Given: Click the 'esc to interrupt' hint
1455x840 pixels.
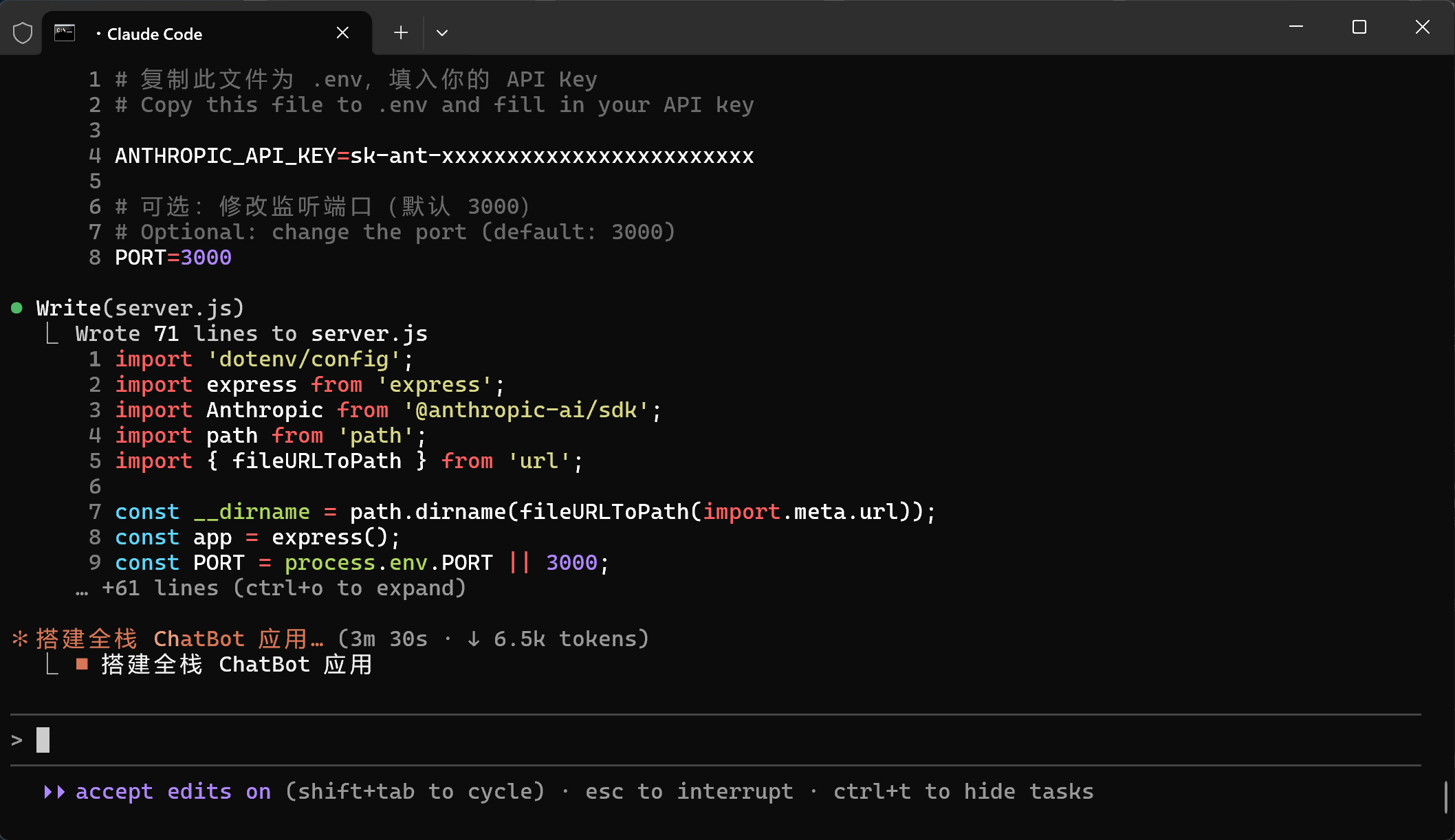Looking at the screenshot, I should click(x=689, y=792).
